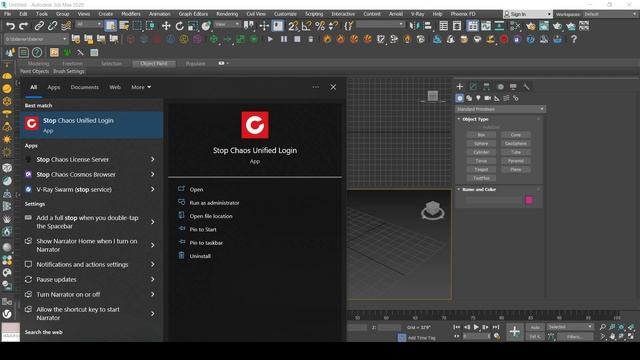640x360 pixels.
Task: Expand V-Ray Swarm (stop service) arrow
Action: 152,189
